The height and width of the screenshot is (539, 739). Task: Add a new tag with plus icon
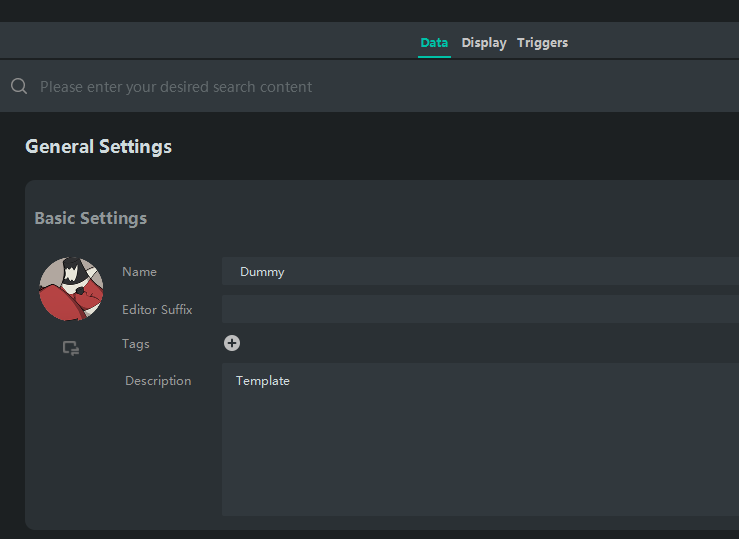pos(232,343)
